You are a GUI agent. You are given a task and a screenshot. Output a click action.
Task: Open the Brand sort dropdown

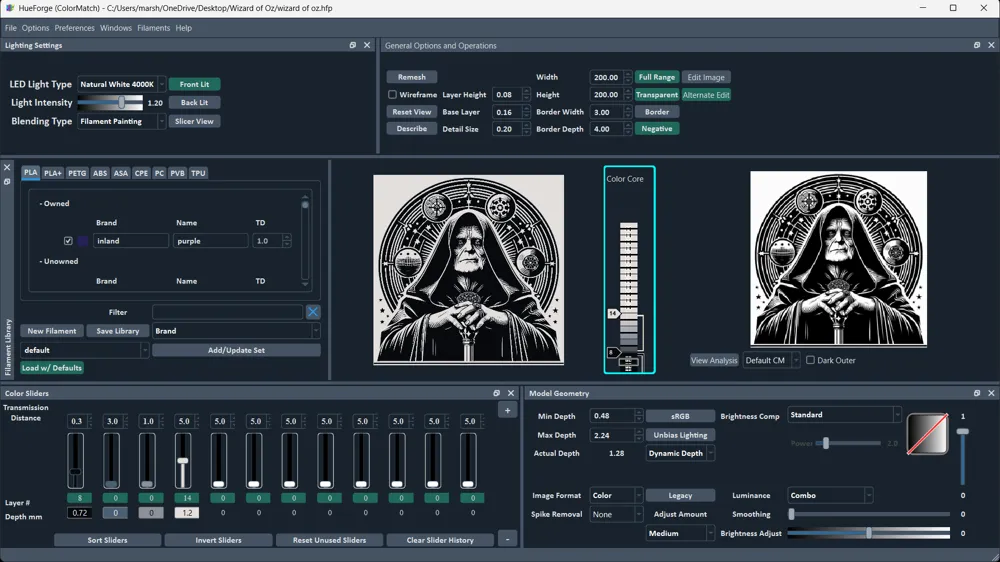click(x=236, y=331)
